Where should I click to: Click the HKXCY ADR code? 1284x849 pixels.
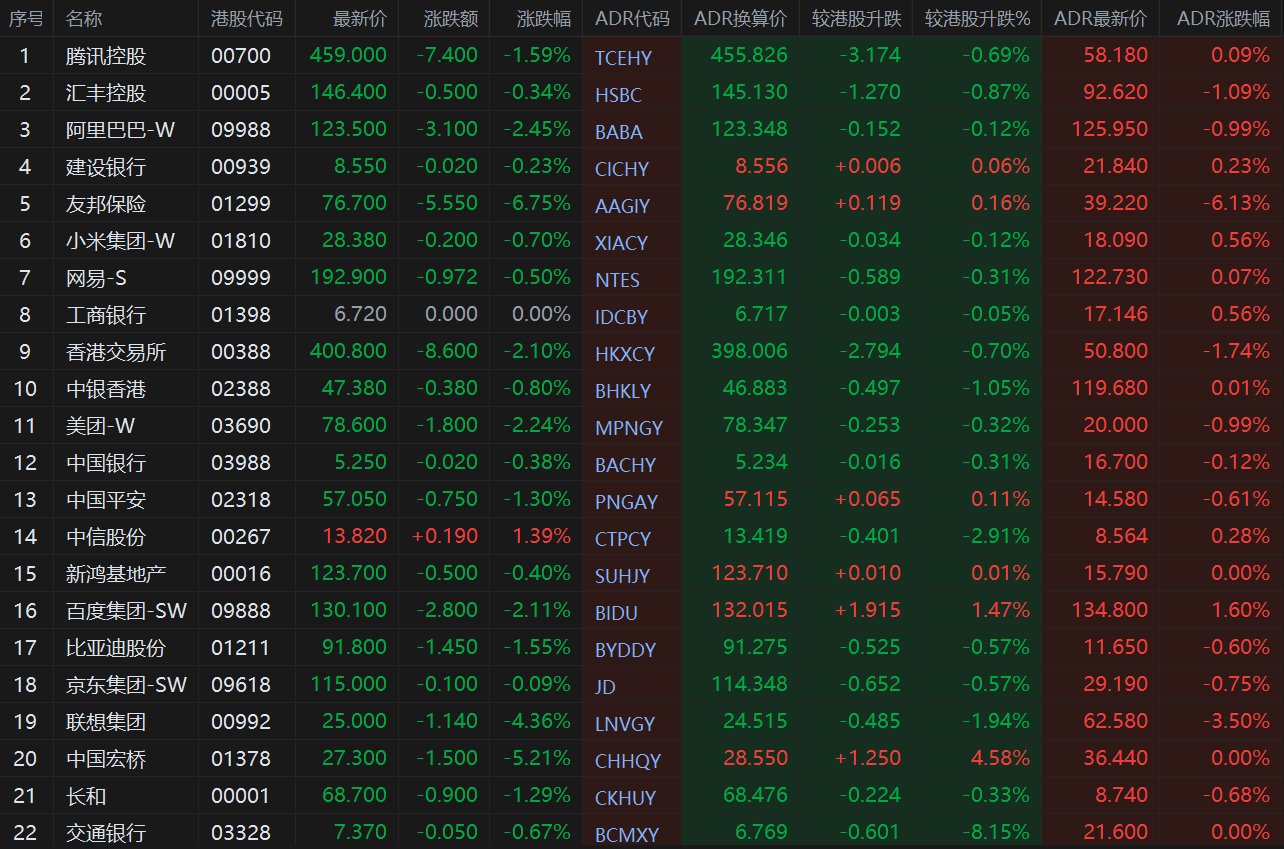[x=625, y=354]
